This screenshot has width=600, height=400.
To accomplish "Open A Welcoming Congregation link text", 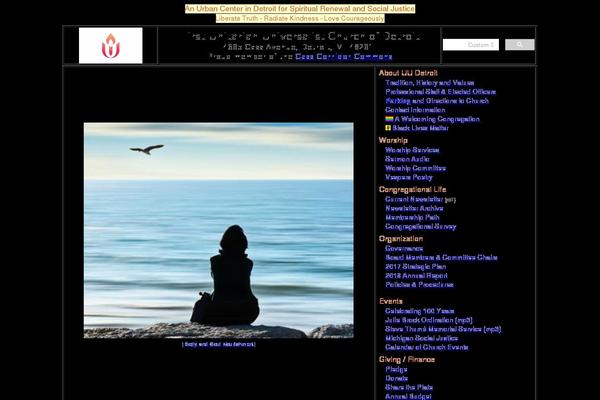I will tap(437, 119).
